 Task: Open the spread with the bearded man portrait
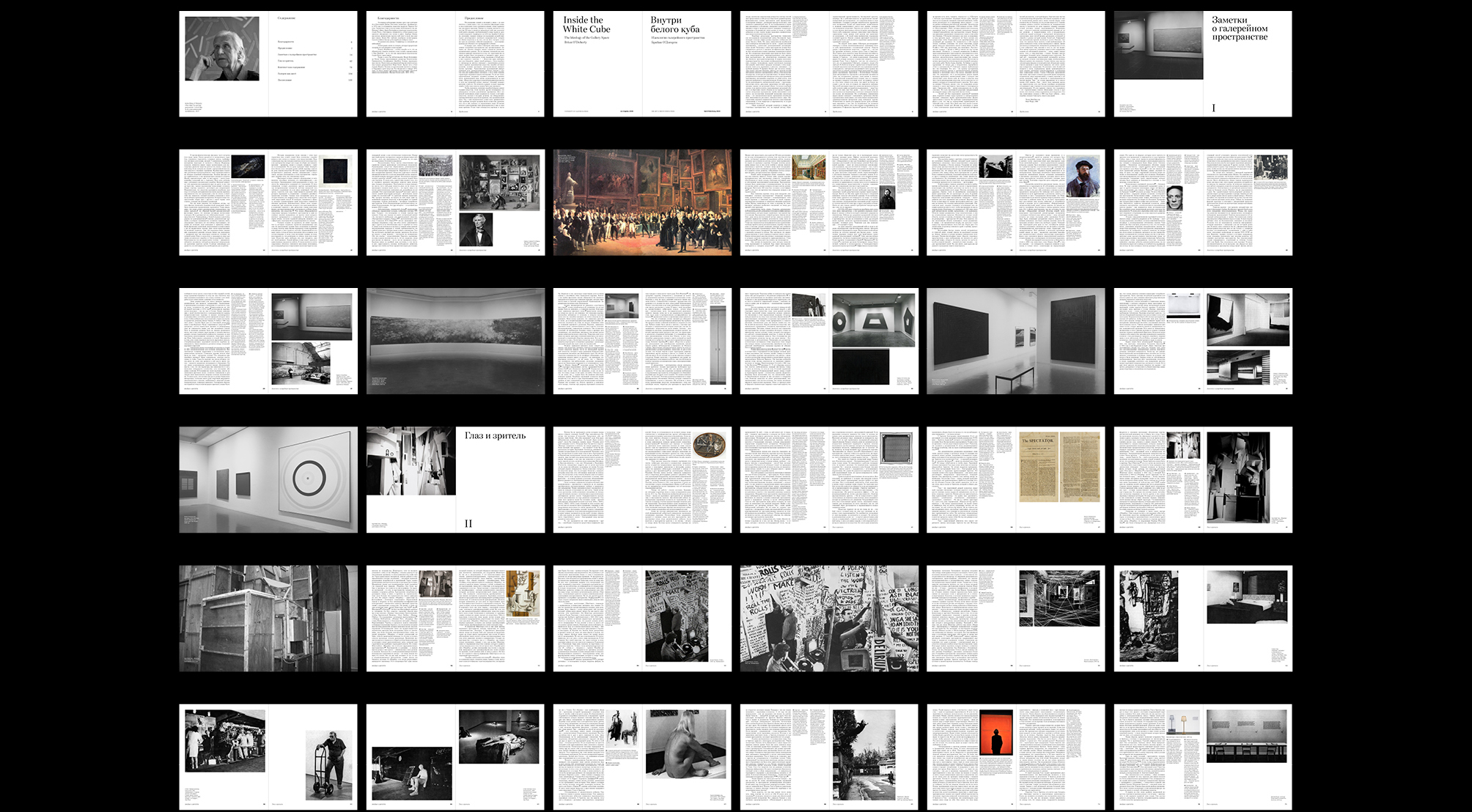[1015, 202]
